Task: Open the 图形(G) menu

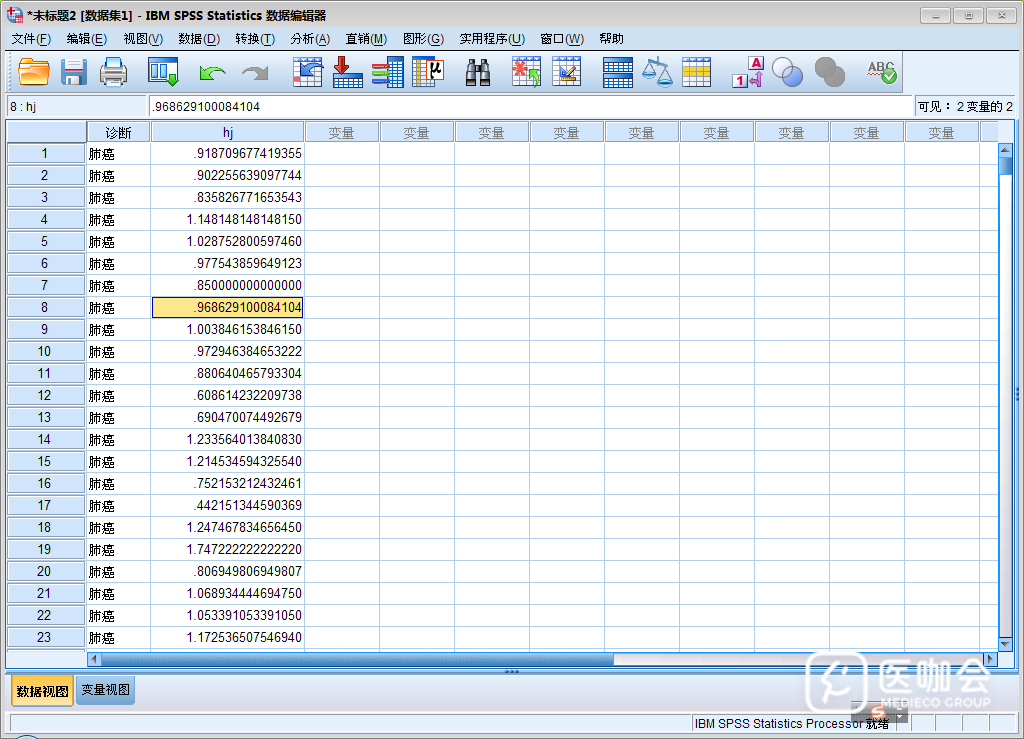Action: [x=422, y=39]
